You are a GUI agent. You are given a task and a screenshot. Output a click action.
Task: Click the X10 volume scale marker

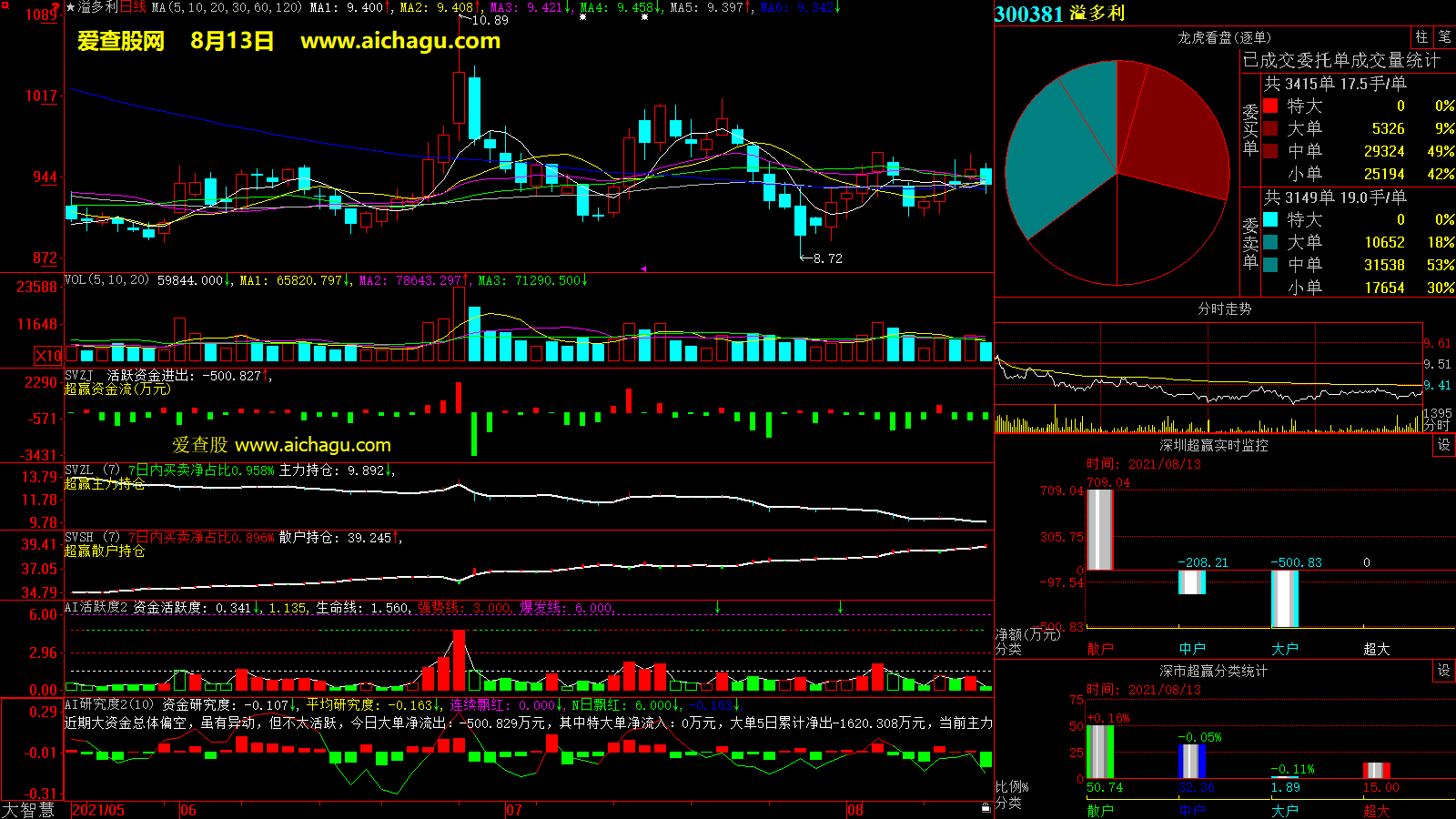pos(48,356)
